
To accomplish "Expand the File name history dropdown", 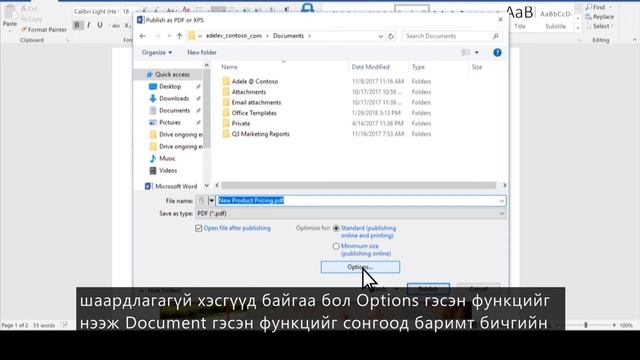I will pos(502,201).
